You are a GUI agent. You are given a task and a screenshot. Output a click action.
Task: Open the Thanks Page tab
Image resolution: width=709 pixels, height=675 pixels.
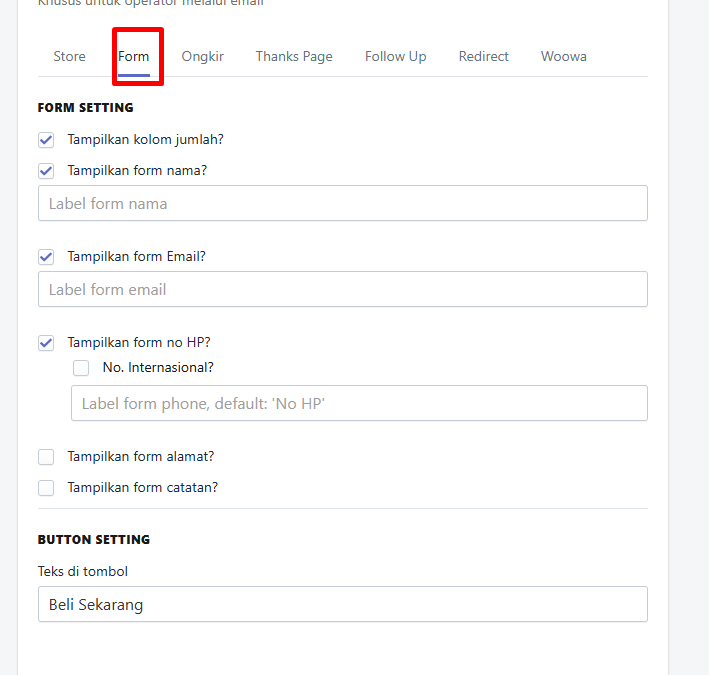[294, 57]
